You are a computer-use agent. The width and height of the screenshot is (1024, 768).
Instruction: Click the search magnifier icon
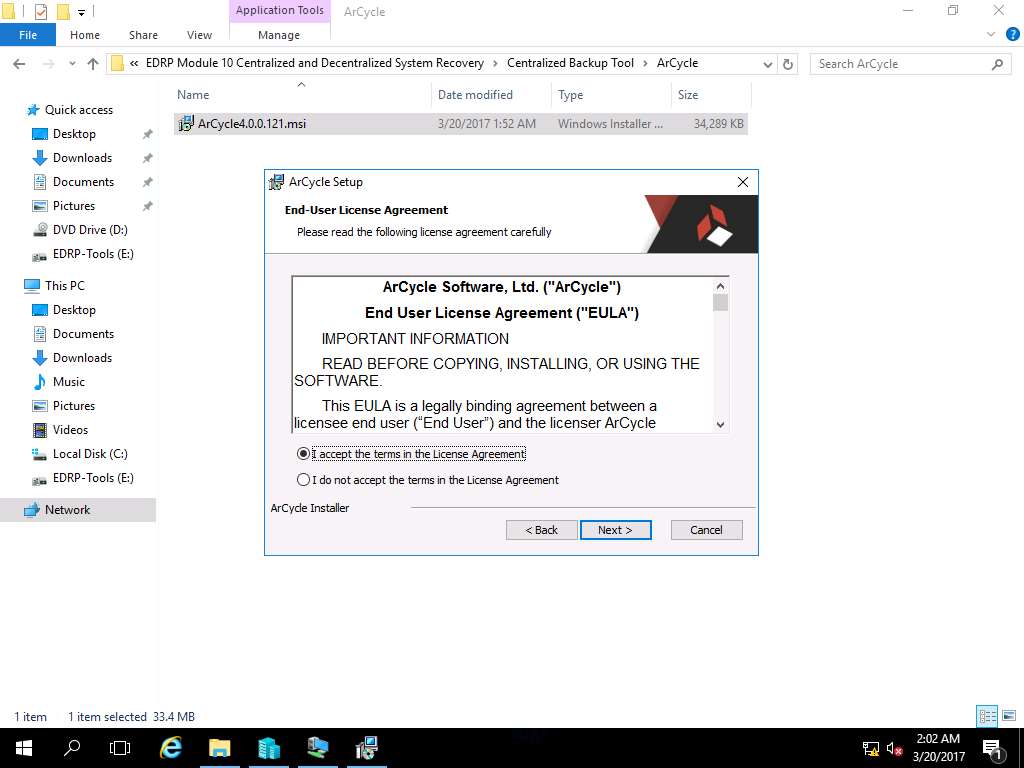click(x=997, y=64)
